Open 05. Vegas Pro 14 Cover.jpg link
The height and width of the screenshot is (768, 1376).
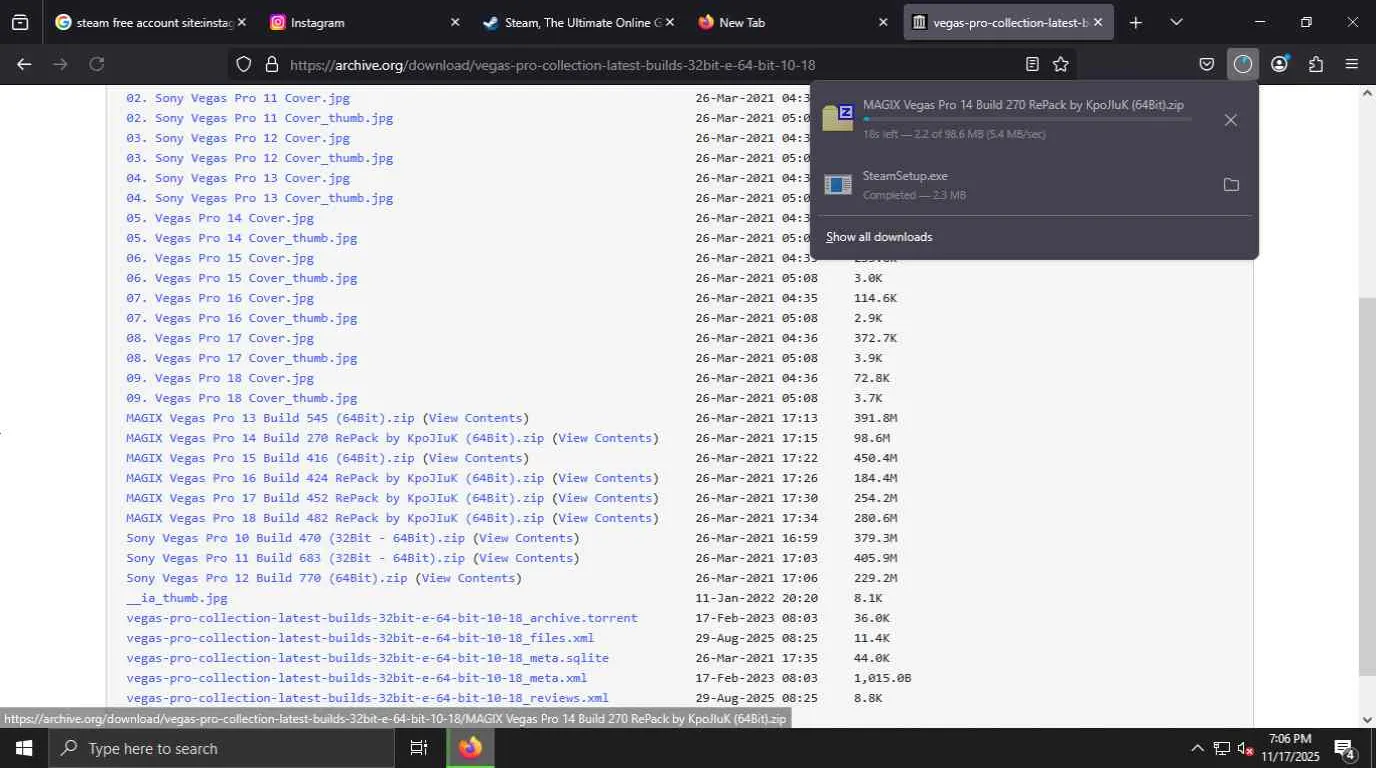[x=220, y=218]
